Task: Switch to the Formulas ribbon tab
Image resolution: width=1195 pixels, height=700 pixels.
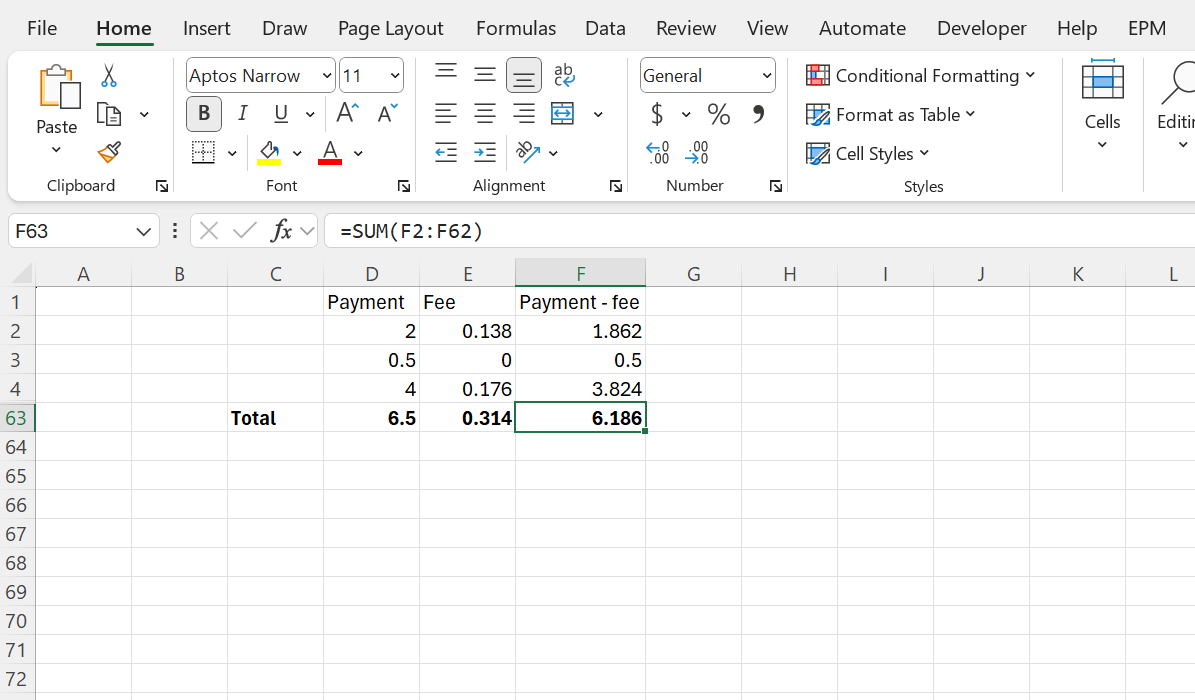Action: pos(516,28)
